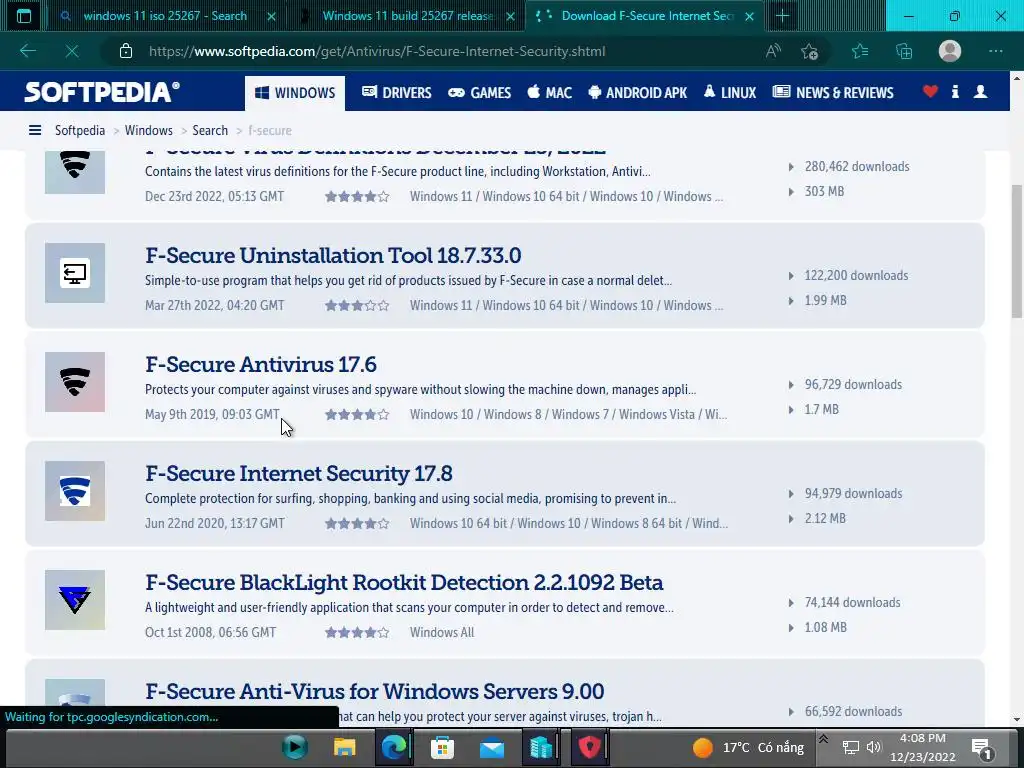Click the F-Secure Virus Definitions thumbnail icon
1024x768 pixels.
pos(75,172)
